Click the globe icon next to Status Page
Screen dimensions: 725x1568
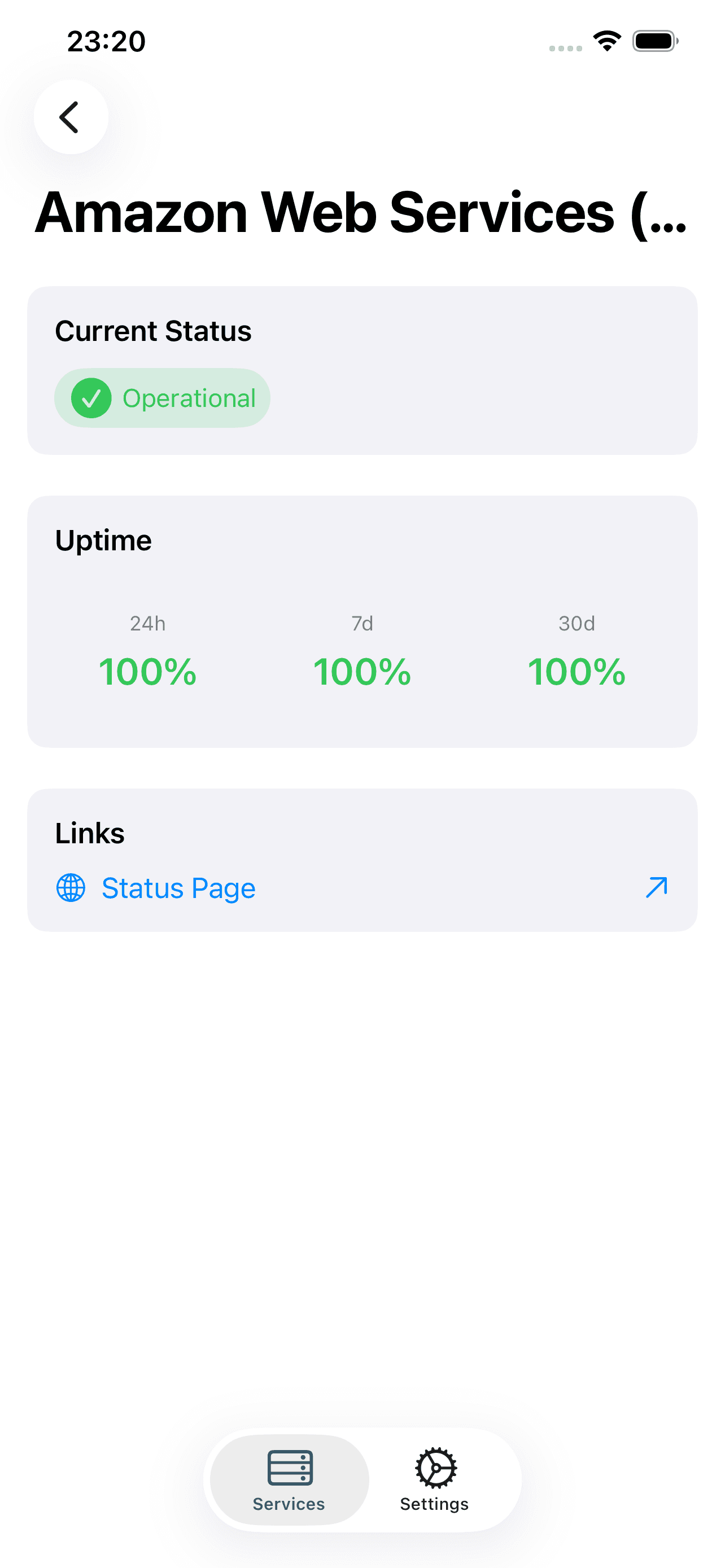70,887
